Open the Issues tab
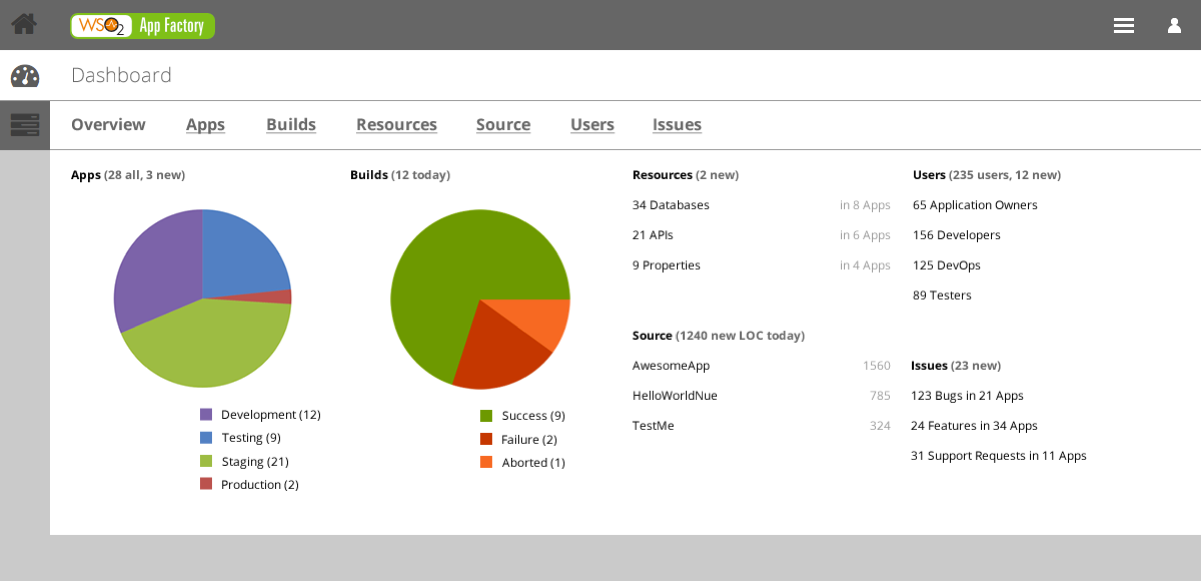This screenshot has height=581, width=1201. (677, 125)
